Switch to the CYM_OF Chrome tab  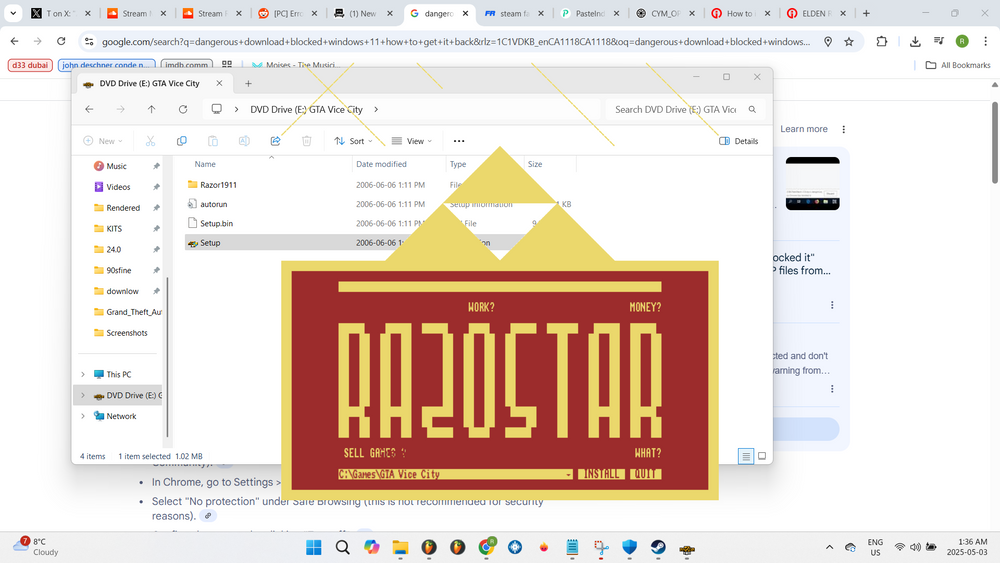665,13
